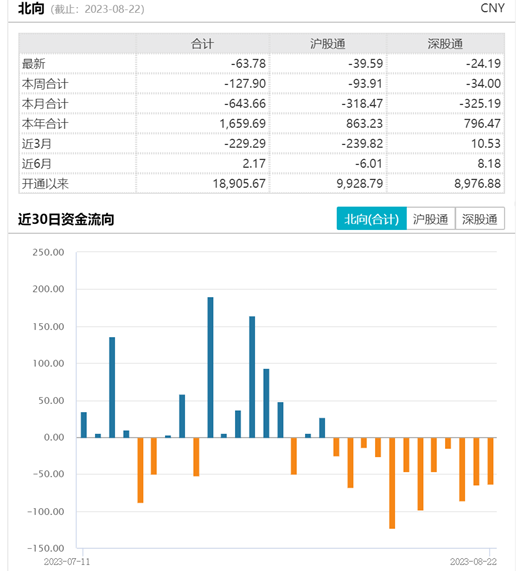
Task: Select the 本年合计 row label
Action: pos(45,124)
